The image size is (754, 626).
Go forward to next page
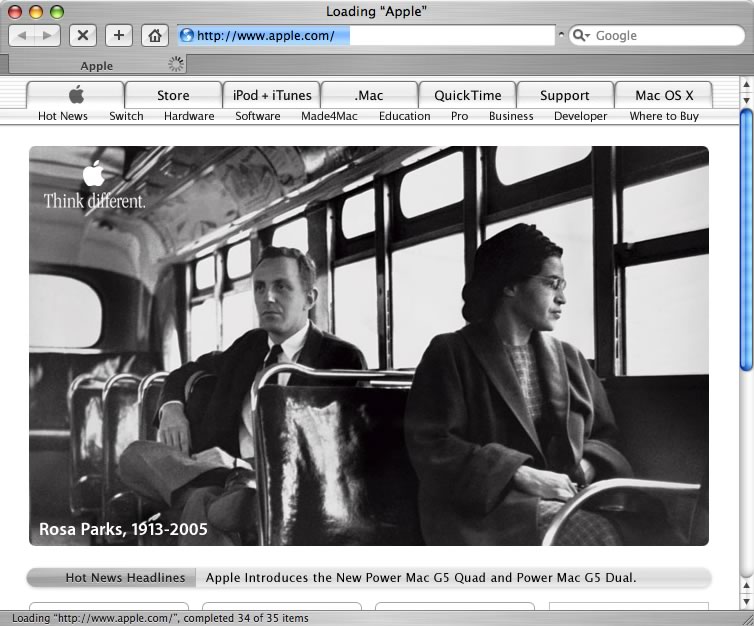(47, 36)
